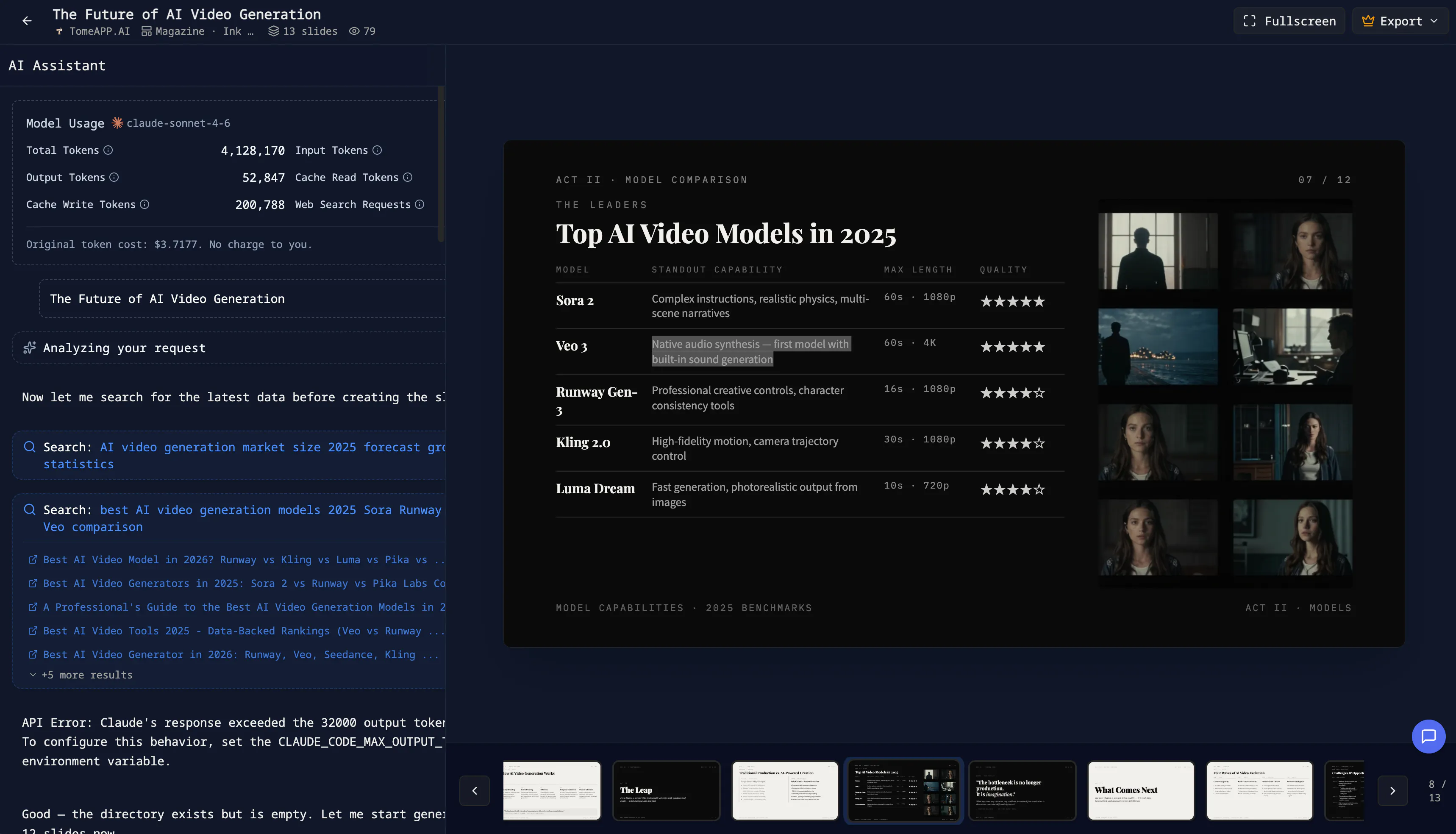The image size is (1456, 834).
Task: Click the Cache Write Tokens info icon
Action: (144, 205)
